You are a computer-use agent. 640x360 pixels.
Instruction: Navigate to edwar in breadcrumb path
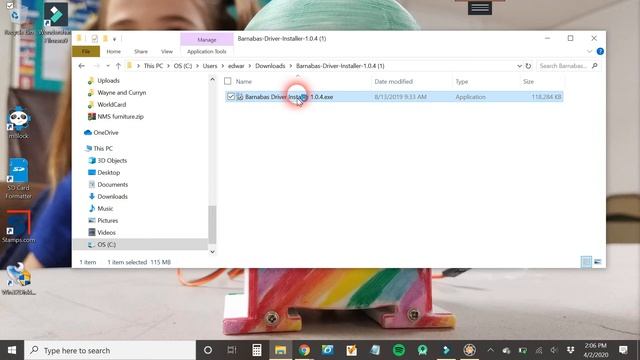[x=236, y=66]
